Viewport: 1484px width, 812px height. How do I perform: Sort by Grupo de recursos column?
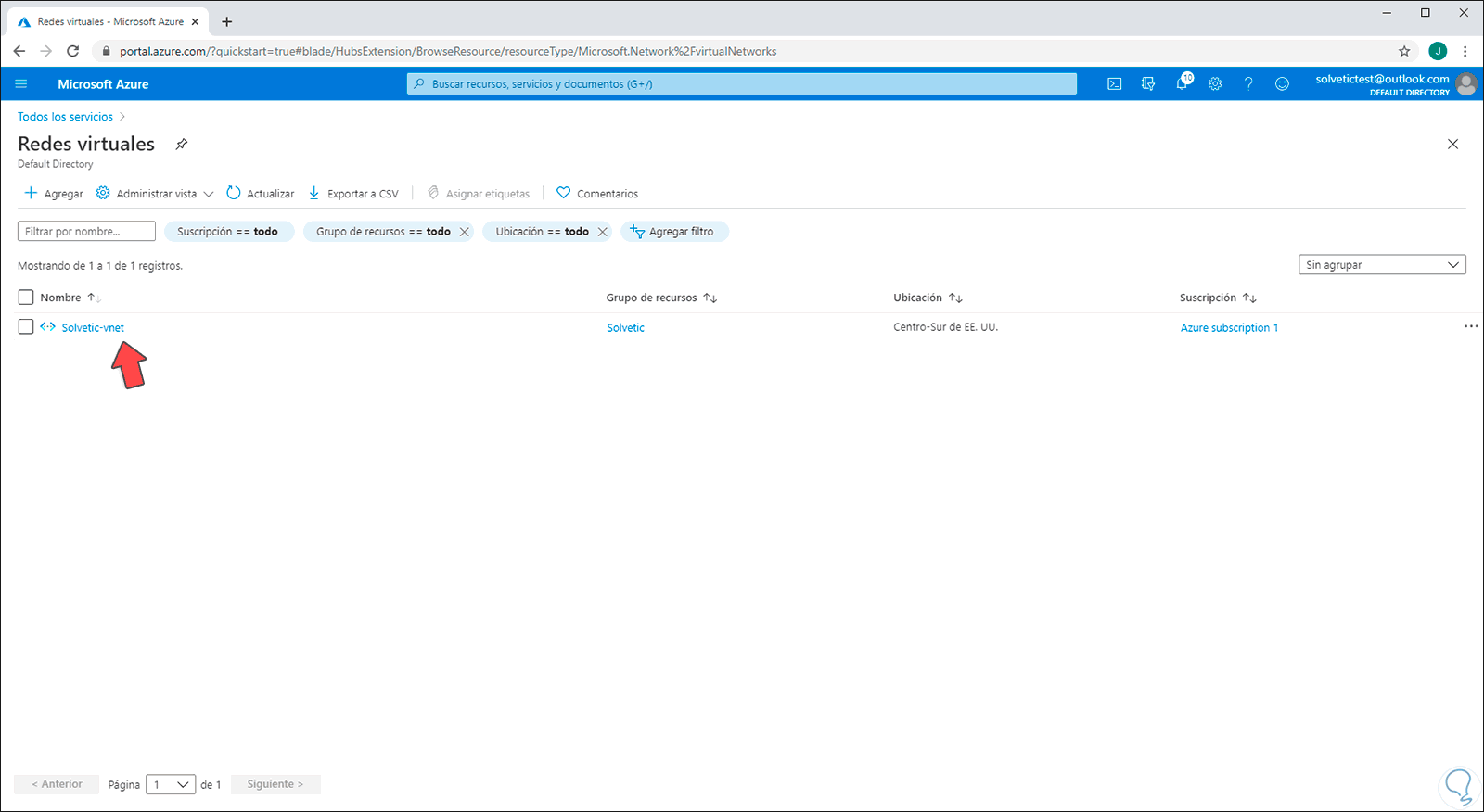[x=661, y=298]
